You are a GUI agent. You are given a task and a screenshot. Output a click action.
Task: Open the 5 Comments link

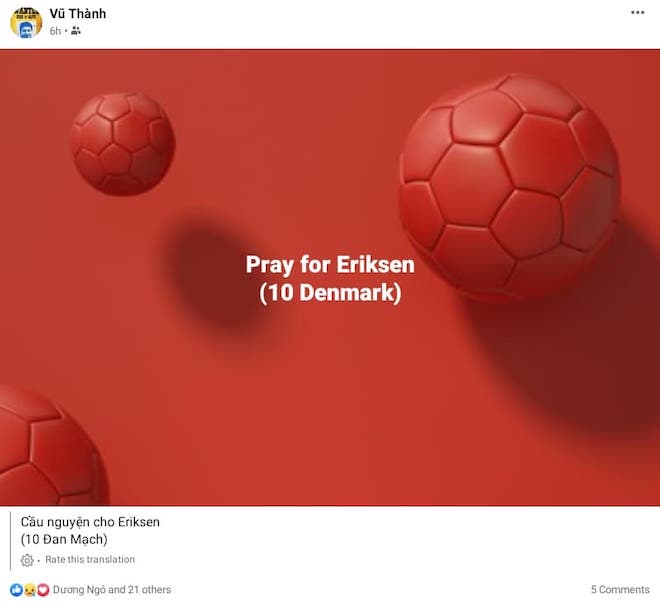(x=620, y=590)
